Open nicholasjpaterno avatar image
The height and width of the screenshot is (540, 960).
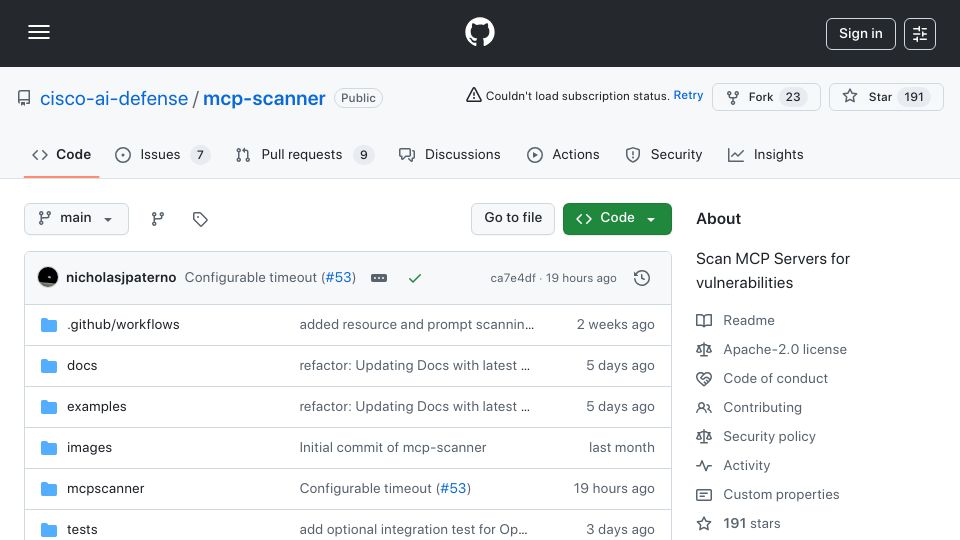click(x=48, y=277)
